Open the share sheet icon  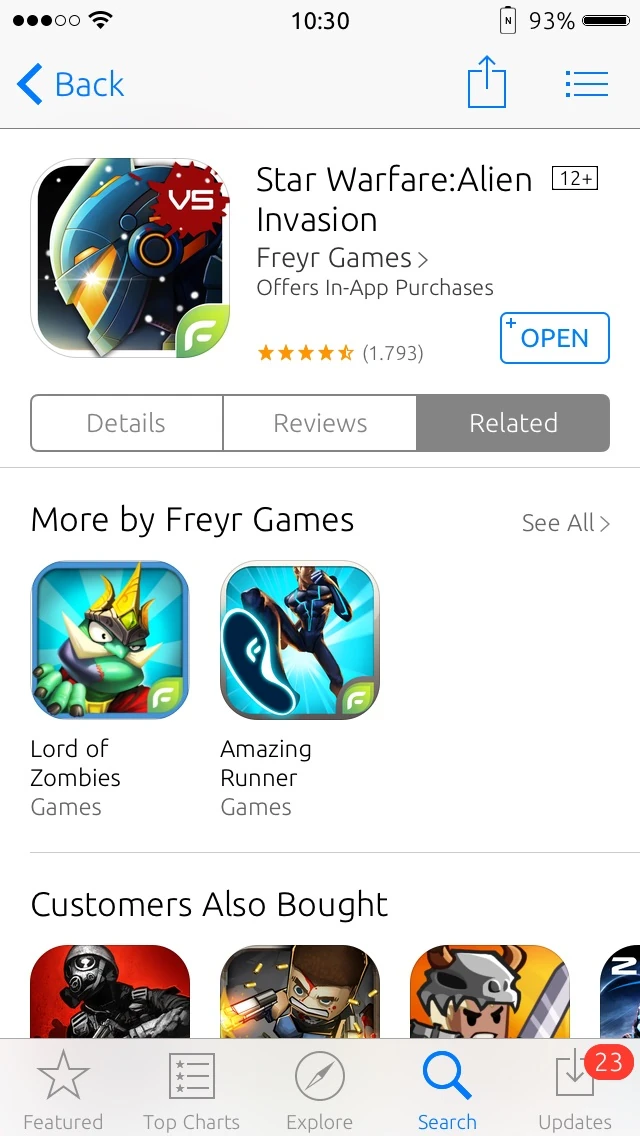coord(486,82)
